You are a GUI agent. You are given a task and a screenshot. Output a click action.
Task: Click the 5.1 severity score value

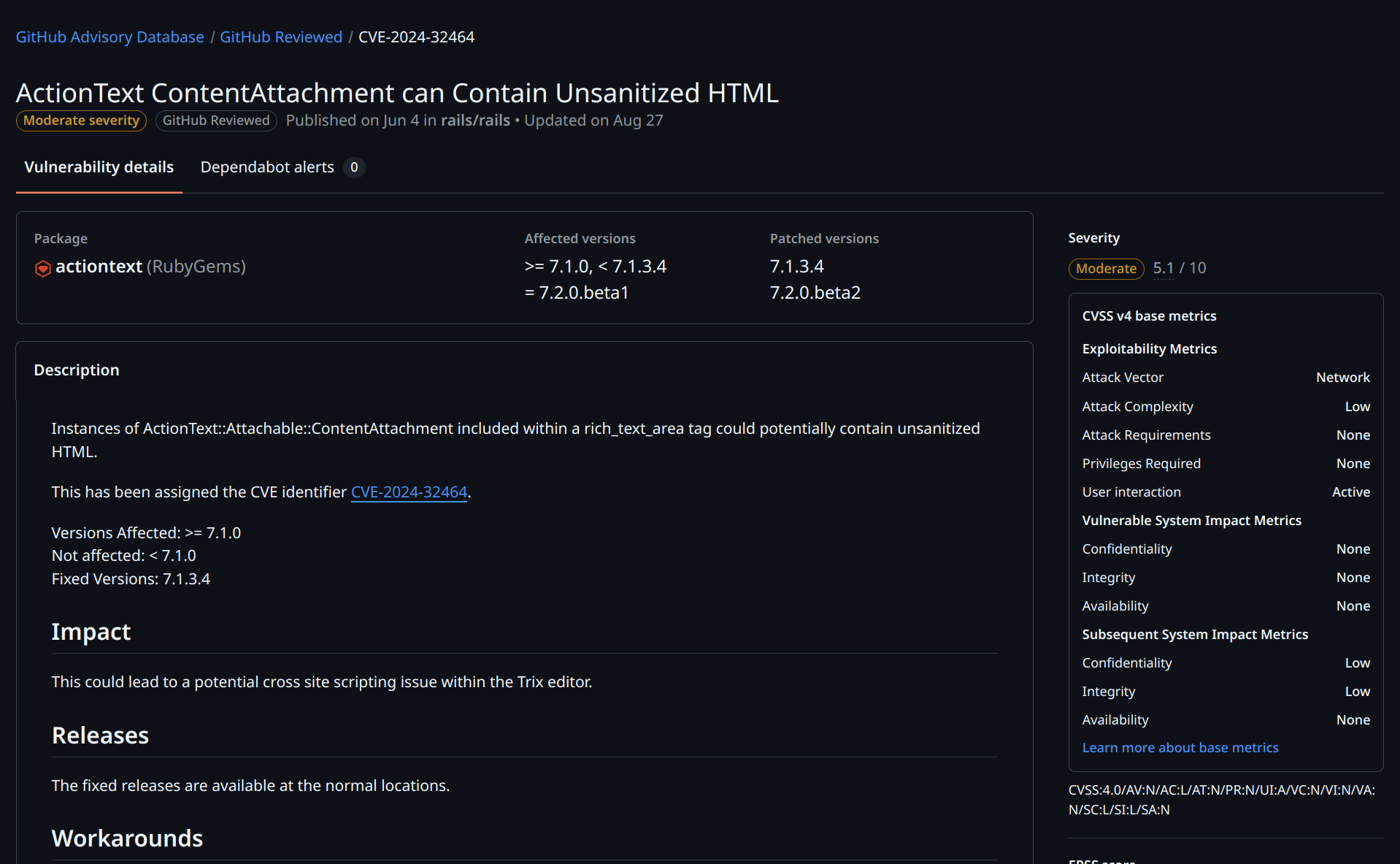click(1164, 268)
